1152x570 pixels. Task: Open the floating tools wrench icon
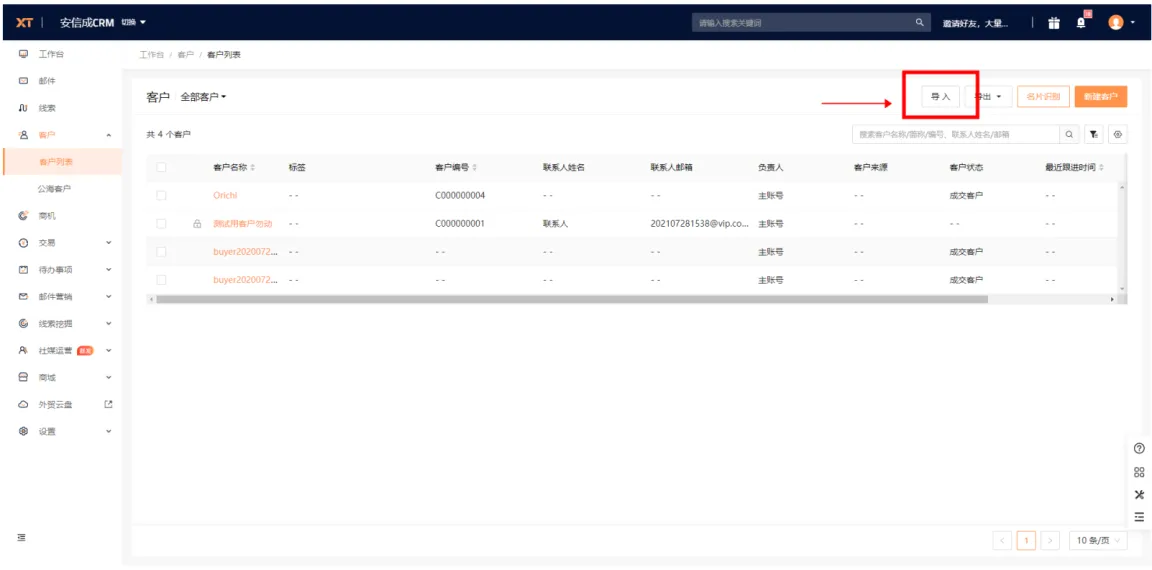pyautogui.click(x=1140, y=494)
